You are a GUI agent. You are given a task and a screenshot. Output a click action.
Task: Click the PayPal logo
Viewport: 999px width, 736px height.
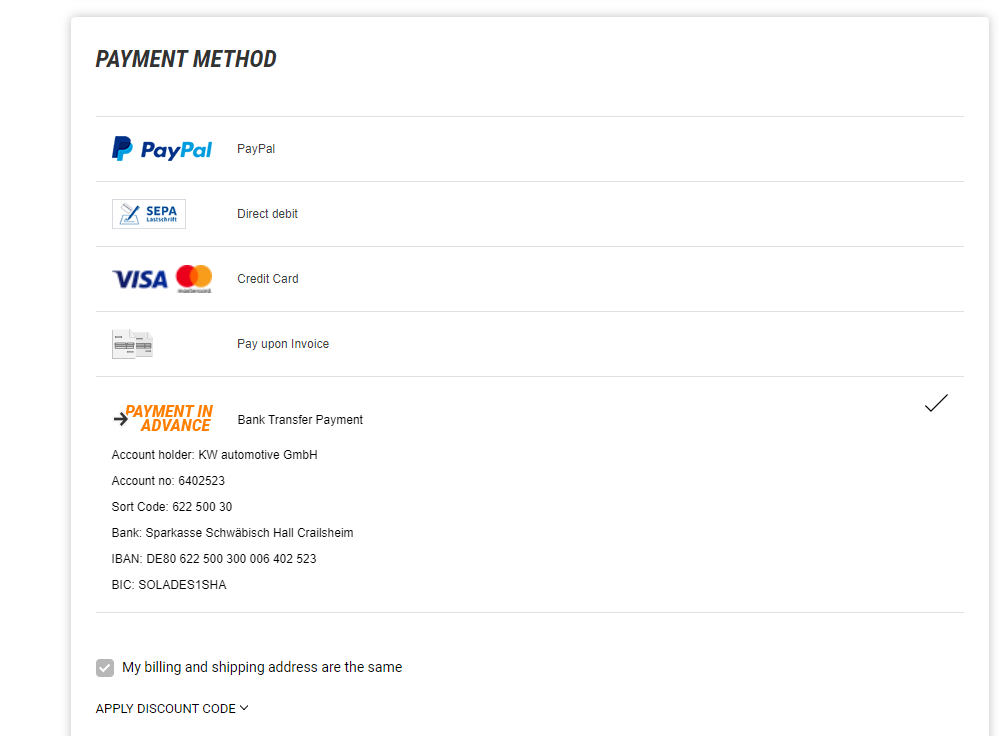click(162, 149)
